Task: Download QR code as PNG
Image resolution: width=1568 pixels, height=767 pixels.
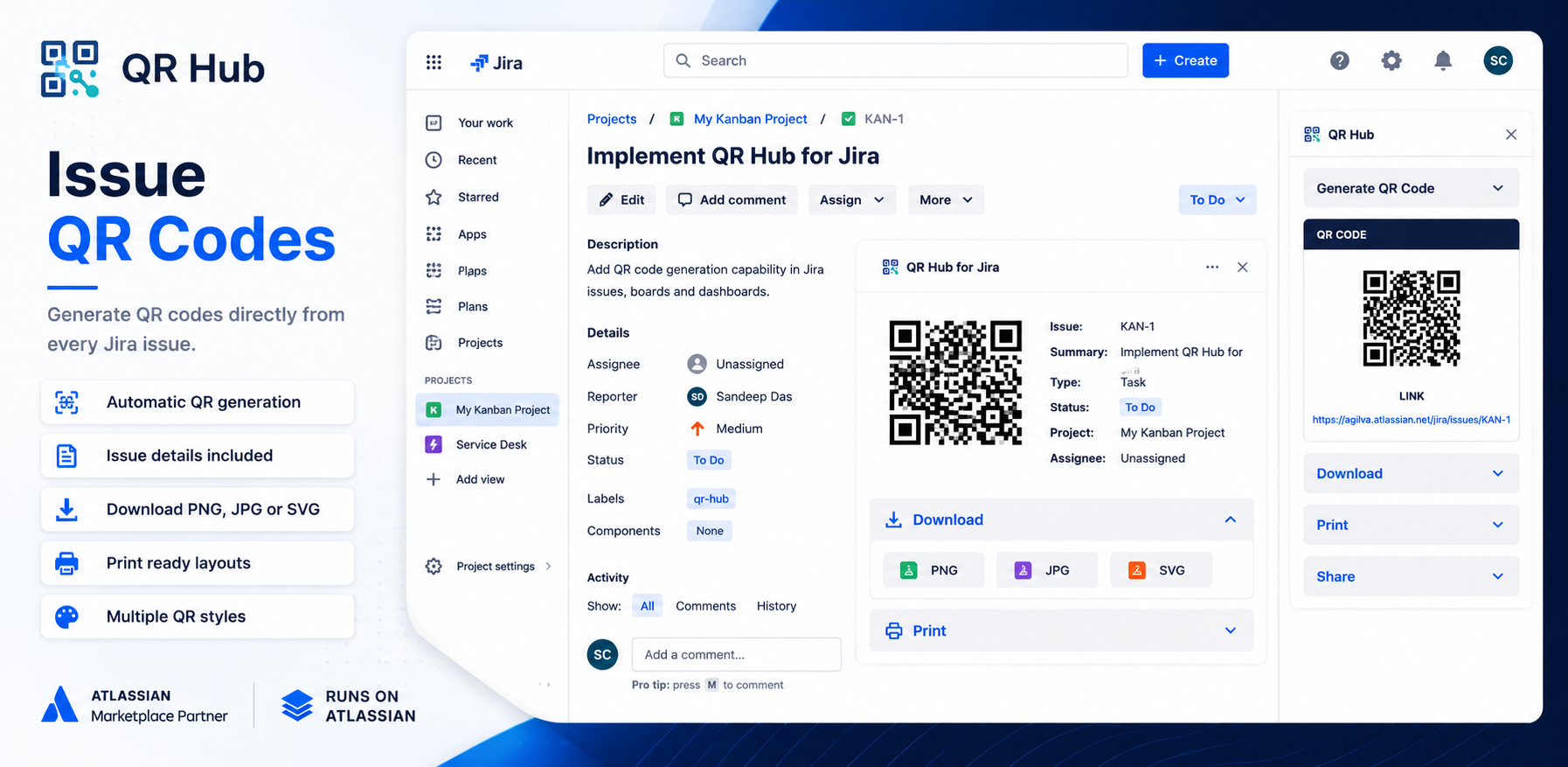Action: click(x=933, y=570)
